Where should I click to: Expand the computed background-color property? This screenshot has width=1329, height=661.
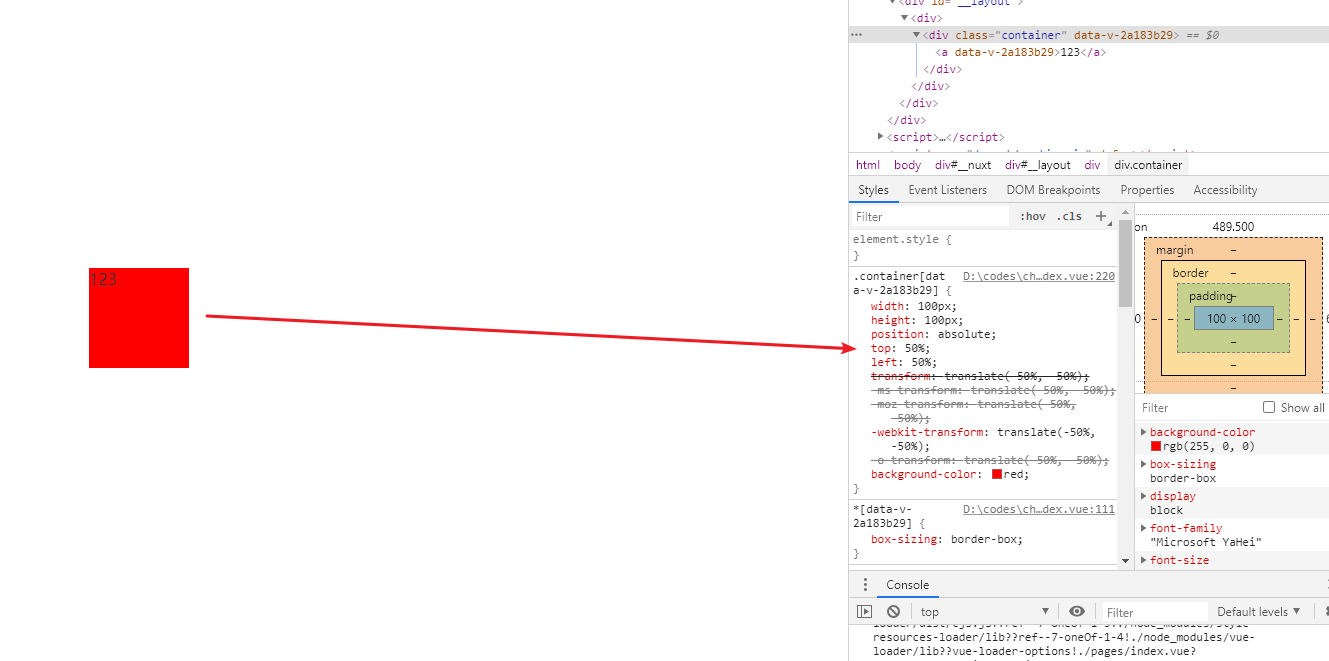[1144, 432]
